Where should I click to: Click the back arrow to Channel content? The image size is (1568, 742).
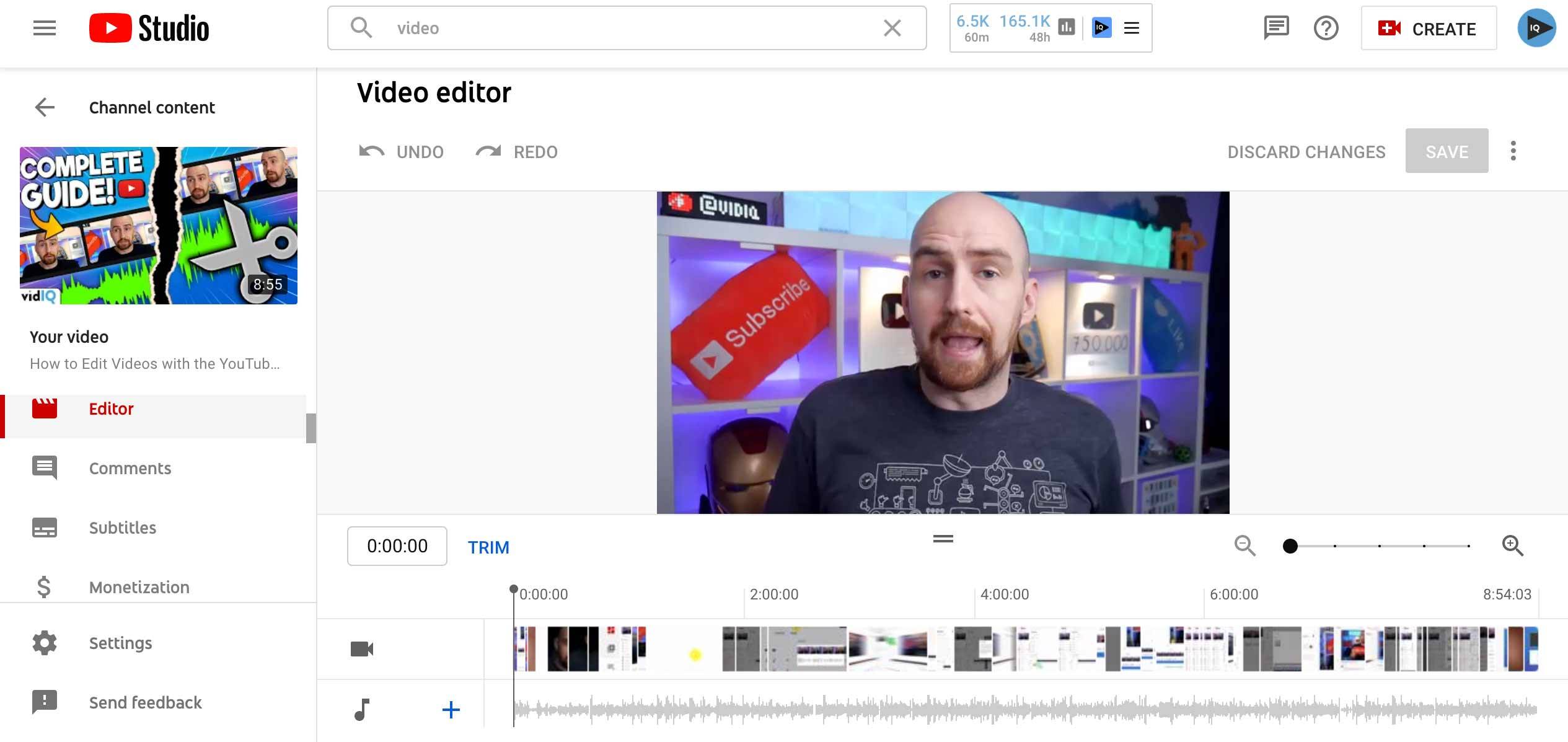45,107
